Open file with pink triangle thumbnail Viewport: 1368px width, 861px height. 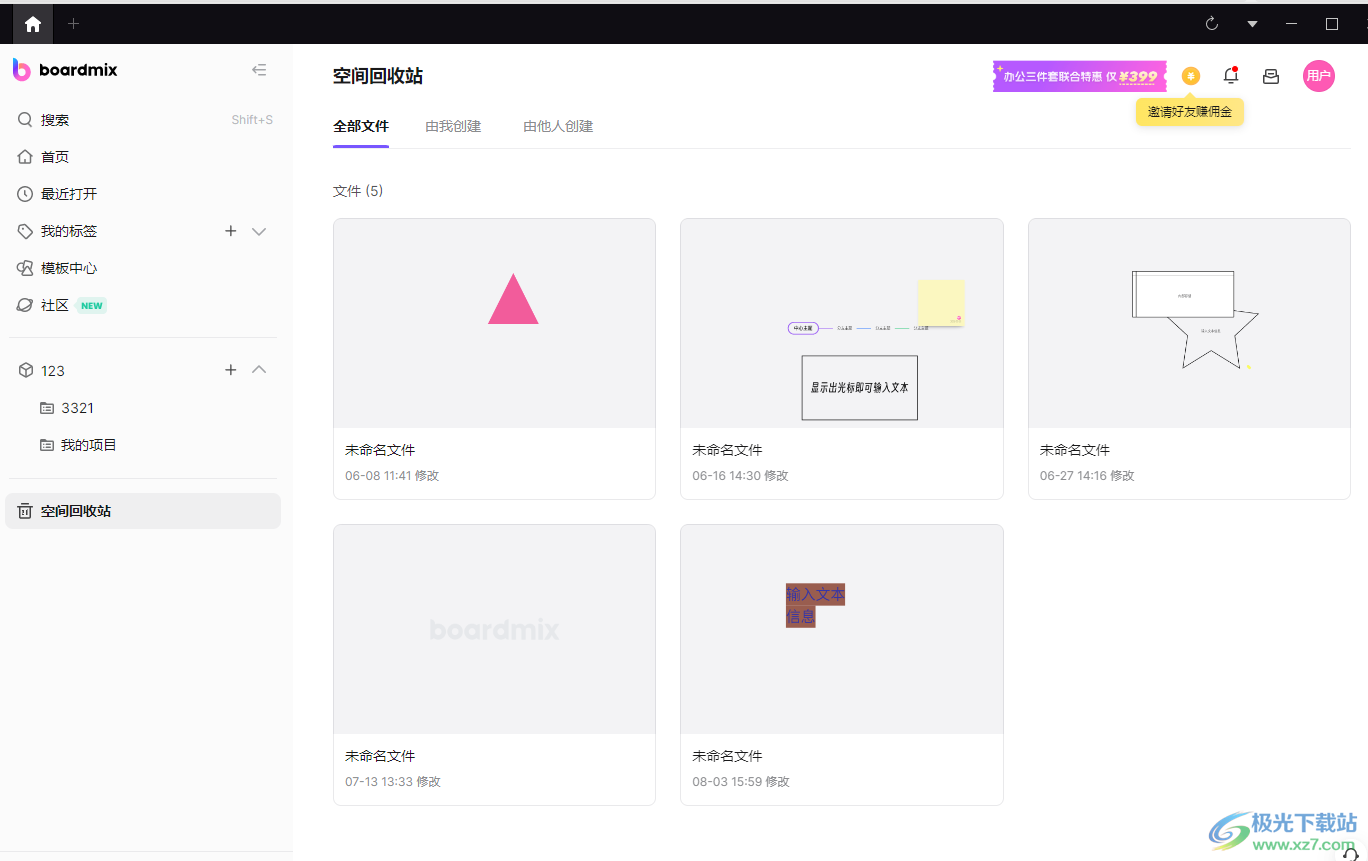[x=494, y=324]
